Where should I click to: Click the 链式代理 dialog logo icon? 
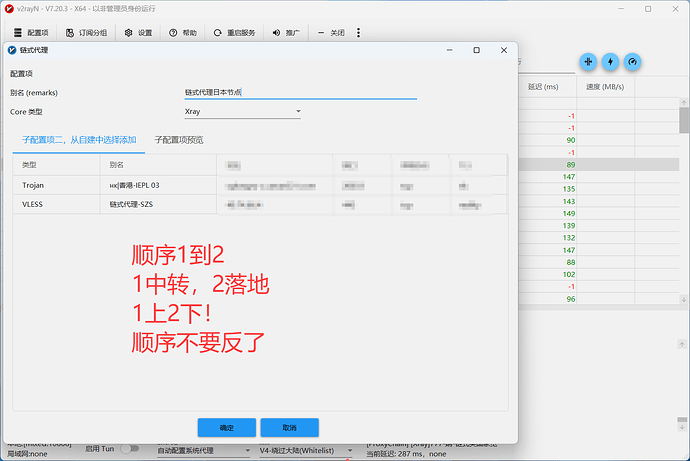[x=12, y=50]
